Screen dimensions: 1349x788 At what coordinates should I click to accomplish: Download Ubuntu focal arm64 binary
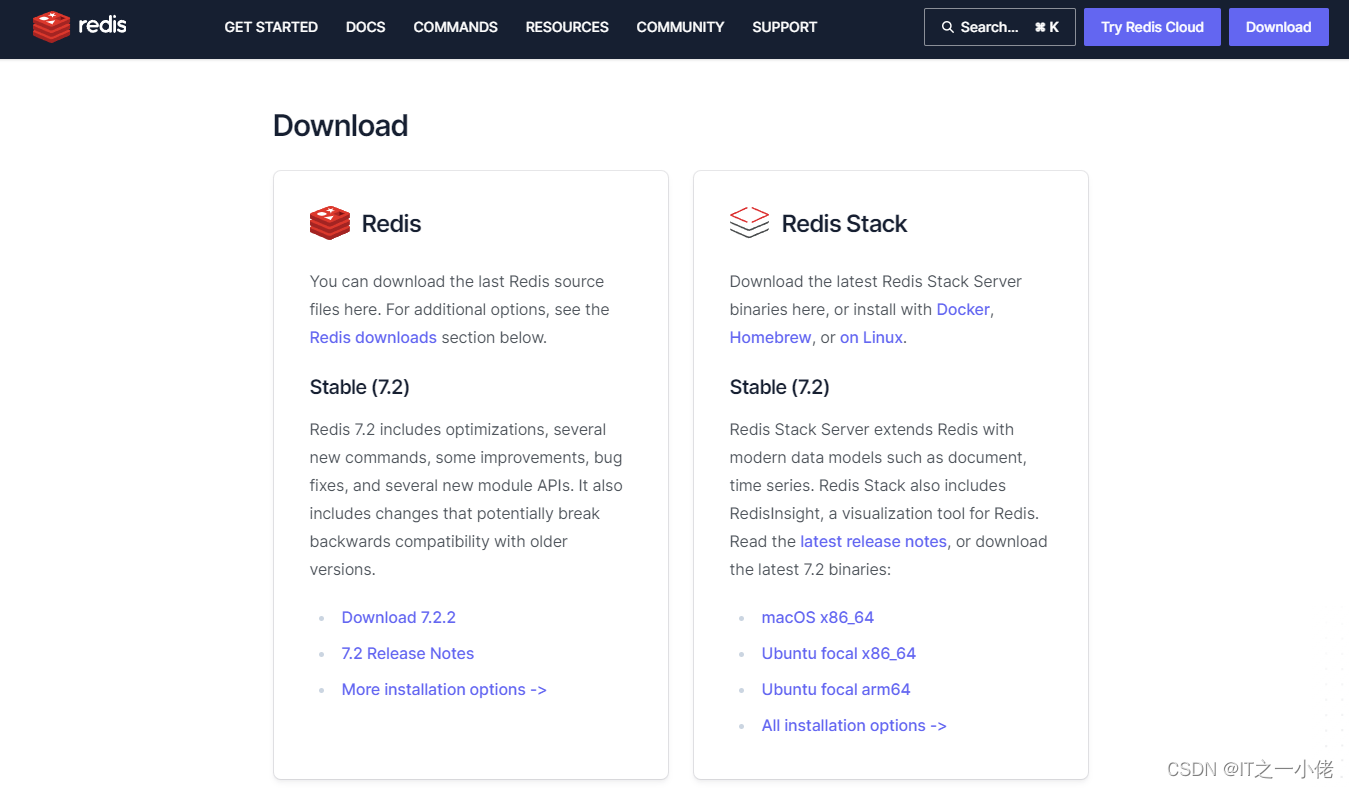836,689
